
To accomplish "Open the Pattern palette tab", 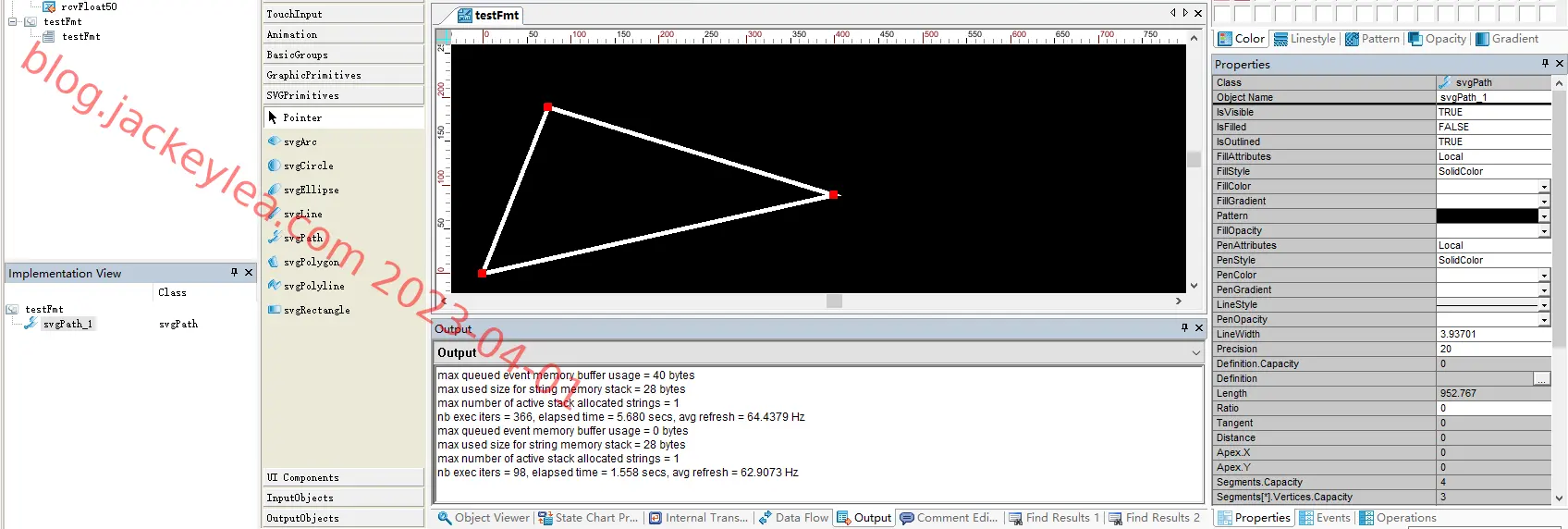I will [1372, 39].
